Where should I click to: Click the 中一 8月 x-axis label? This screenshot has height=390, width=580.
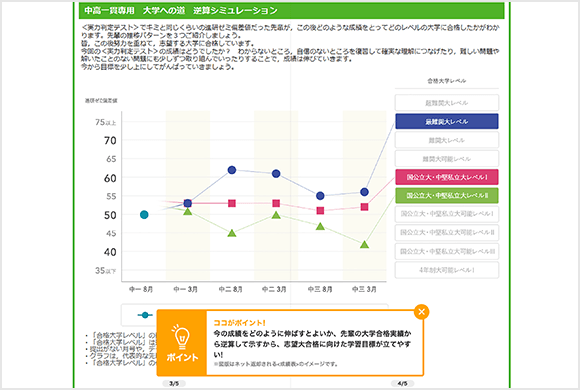(x=141, y=289)
